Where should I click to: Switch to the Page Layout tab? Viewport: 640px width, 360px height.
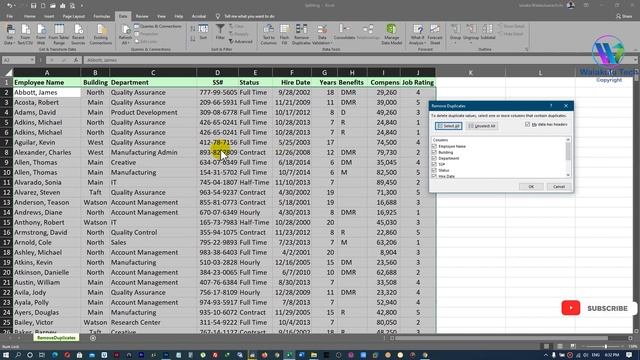74,16
